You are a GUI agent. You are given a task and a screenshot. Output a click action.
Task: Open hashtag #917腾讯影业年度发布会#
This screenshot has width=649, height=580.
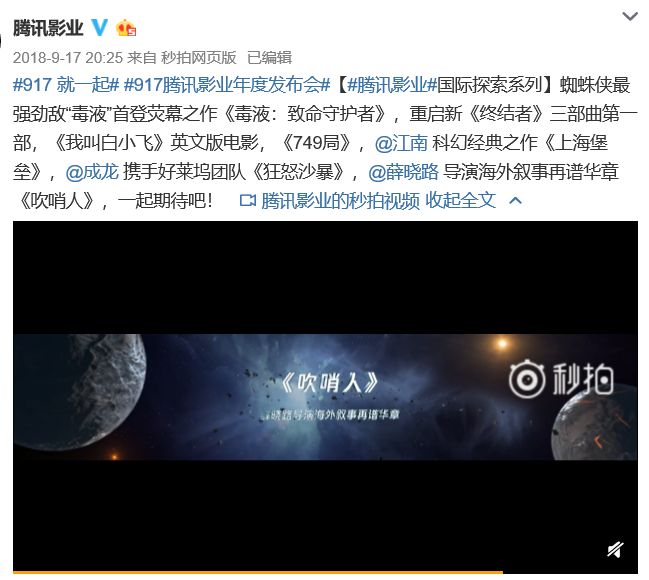point(227,85)
